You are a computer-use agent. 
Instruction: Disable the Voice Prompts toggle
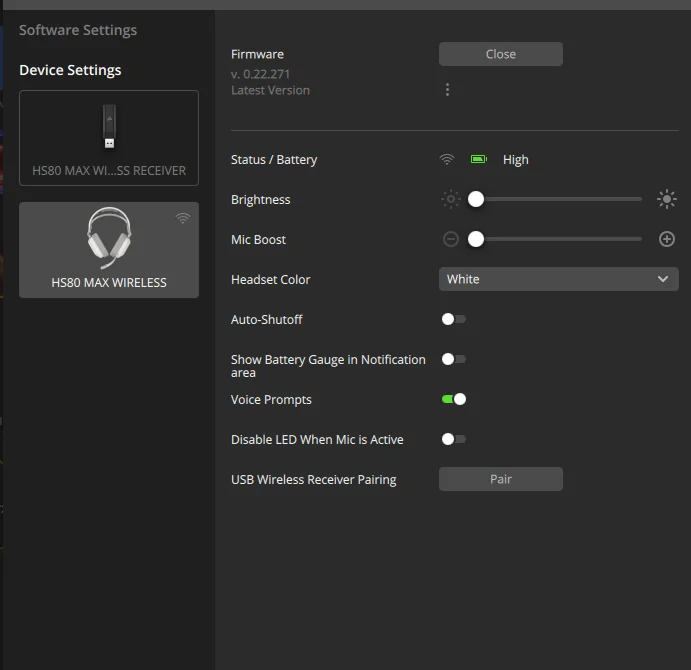point(454,399)
